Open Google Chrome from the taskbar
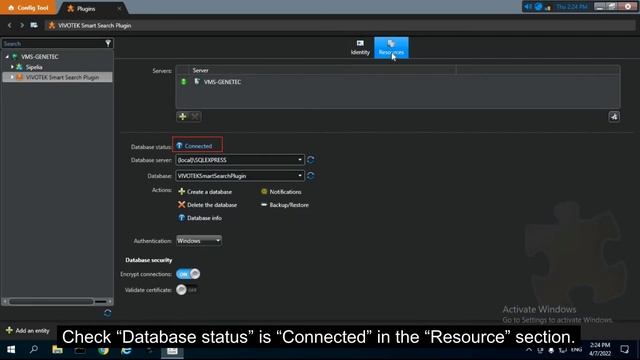The image size is (640, 360). click(103, 350)
